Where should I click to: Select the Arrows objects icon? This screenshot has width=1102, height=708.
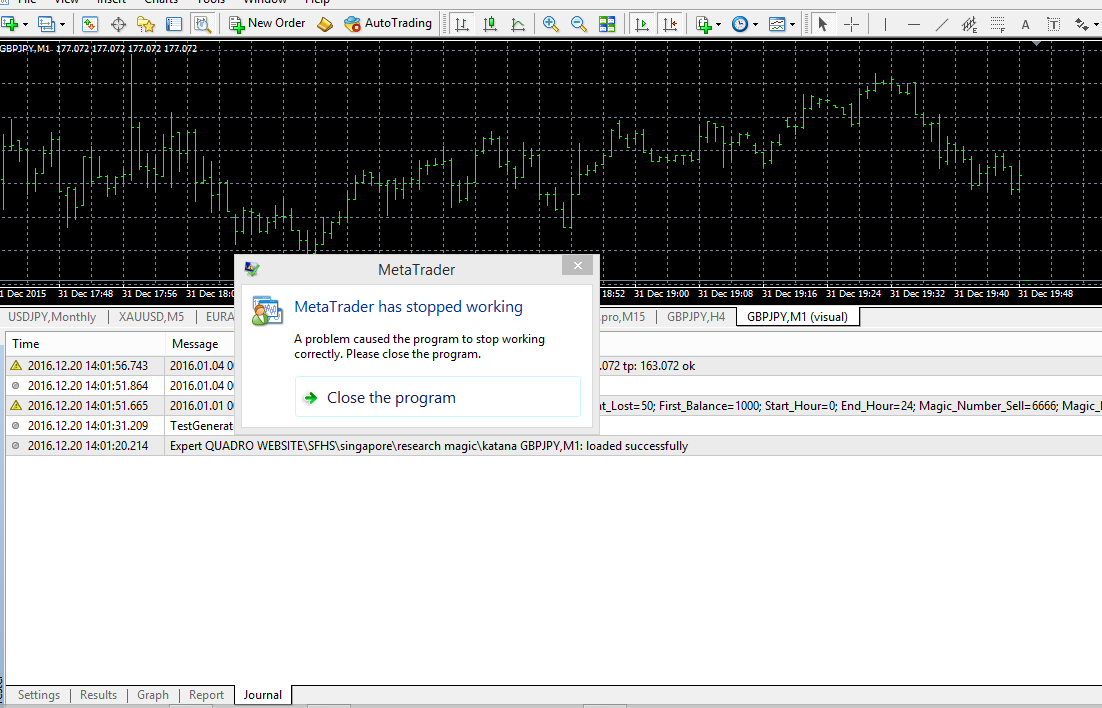(1081, 25)
